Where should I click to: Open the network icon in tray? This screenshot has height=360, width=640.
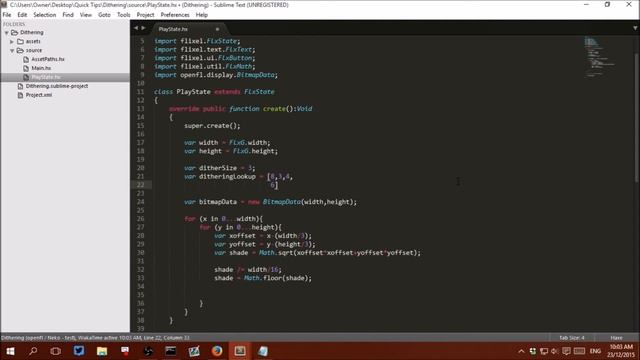tap(544, 351)
